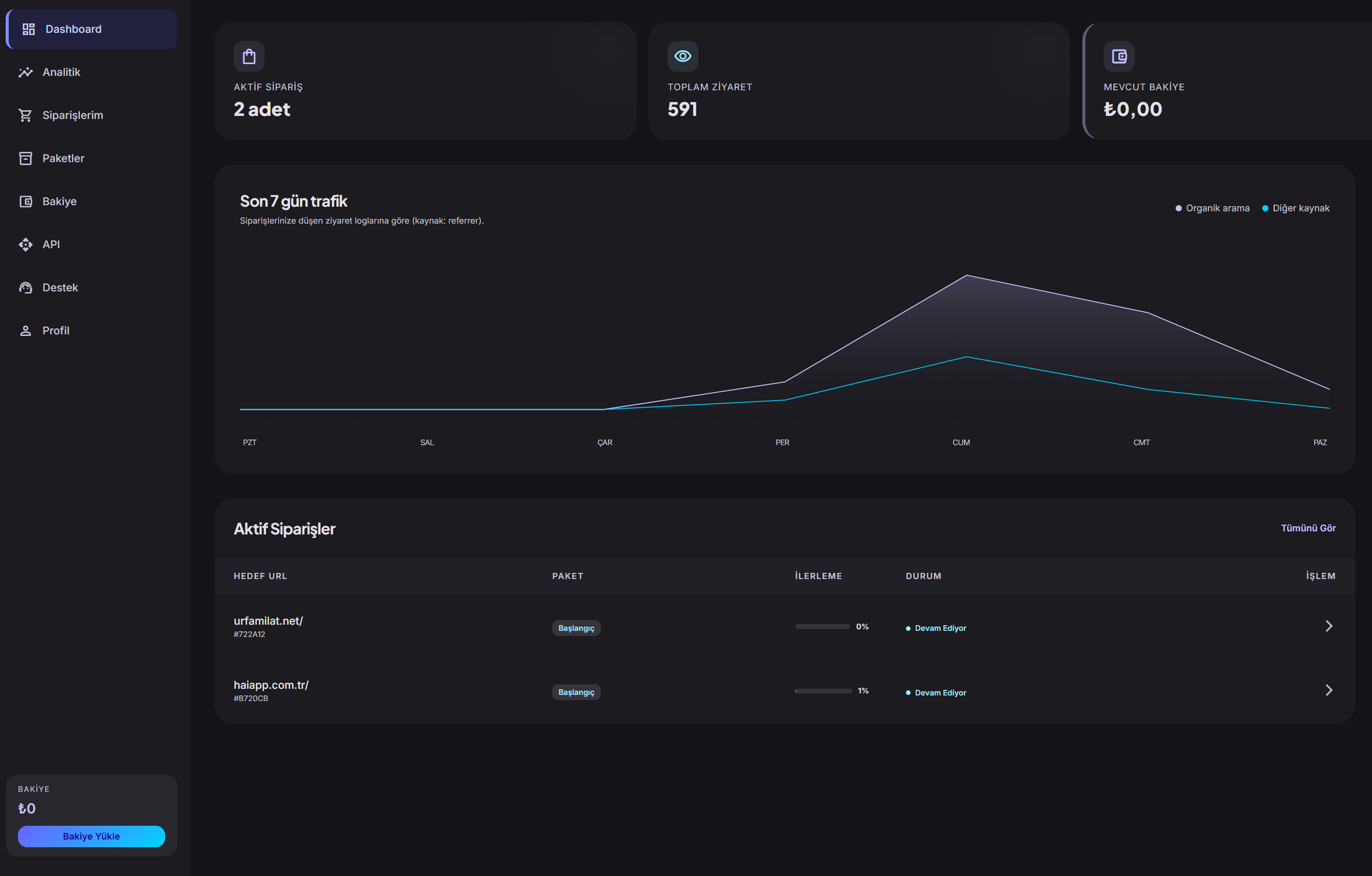The height and width of the screenshot is (876, 1372).
Task: Click the Bakiye Yükle button
Action: coord(91,837)
